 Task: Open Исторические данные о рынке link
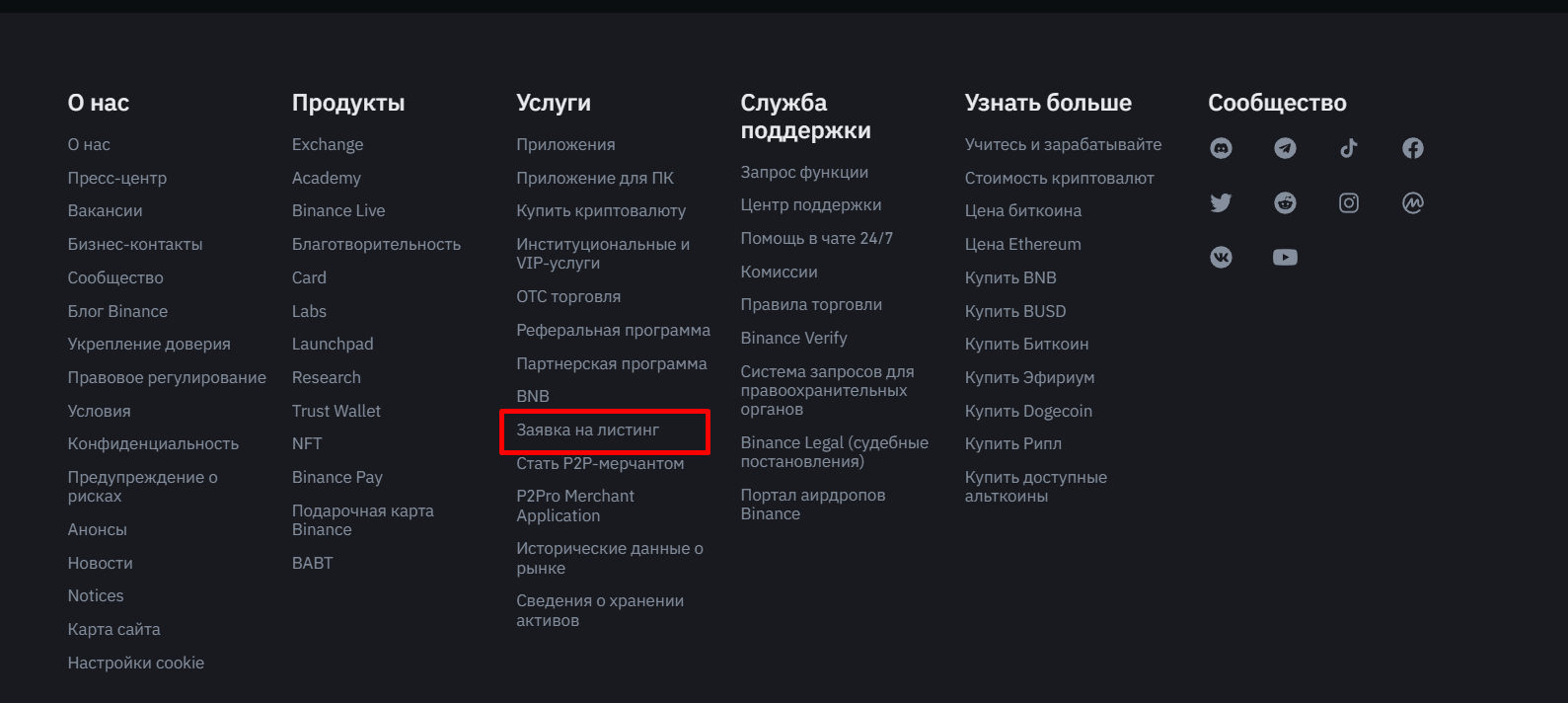pos(610,558)
